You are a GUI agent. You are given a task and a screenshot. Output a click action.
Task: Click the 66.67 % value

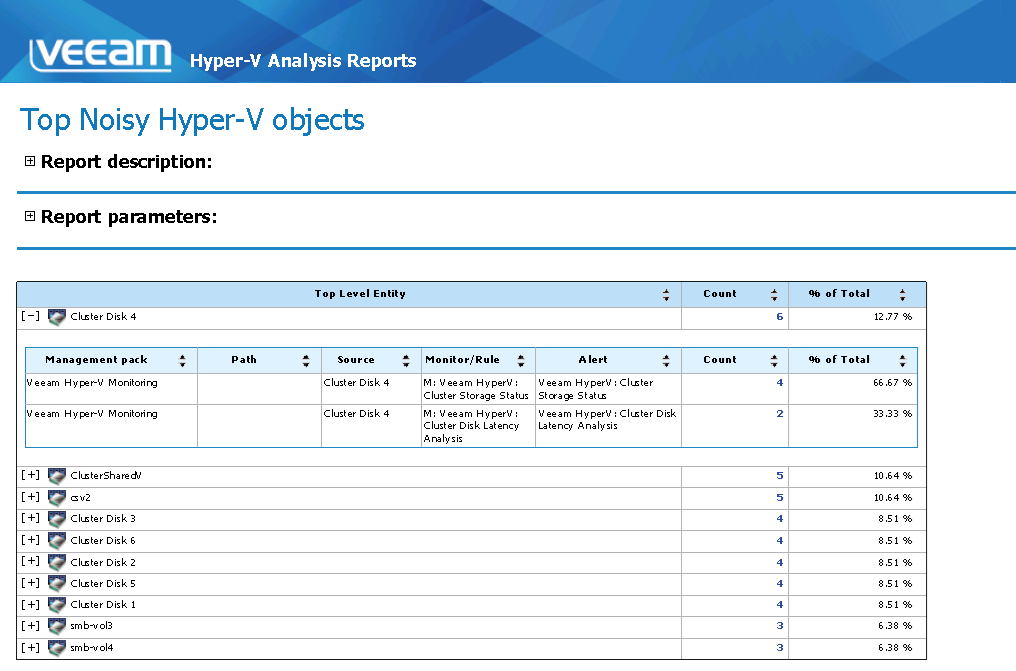coord(893,383)
